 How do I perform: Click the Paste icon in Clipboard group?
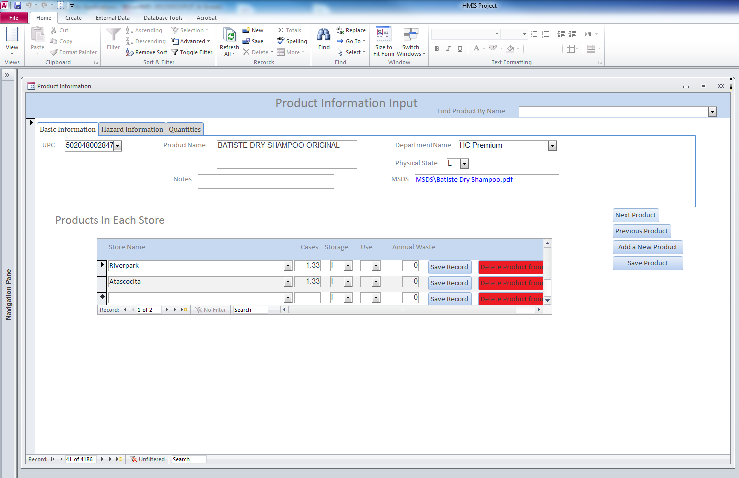38,37
